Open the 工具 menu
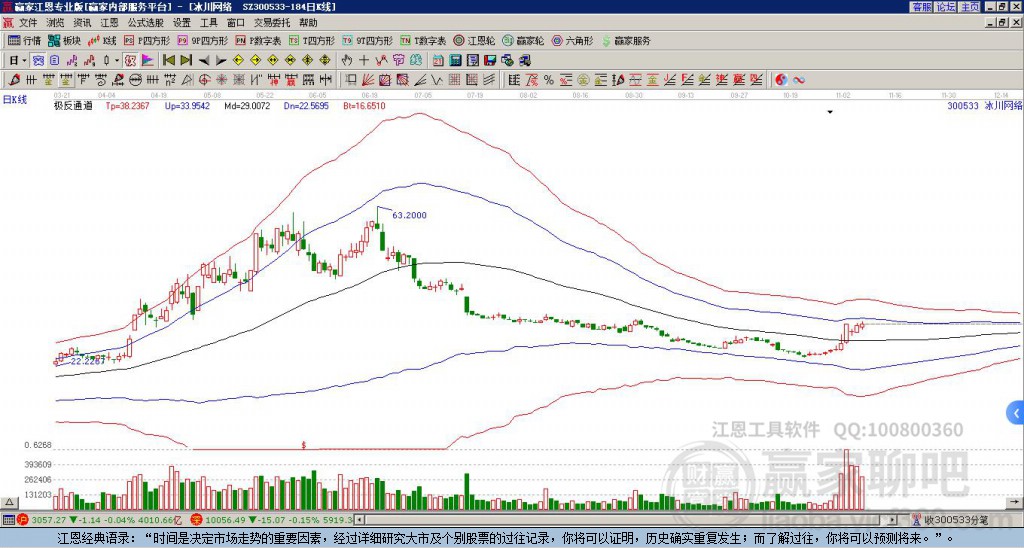 click(x=208, y=23)
